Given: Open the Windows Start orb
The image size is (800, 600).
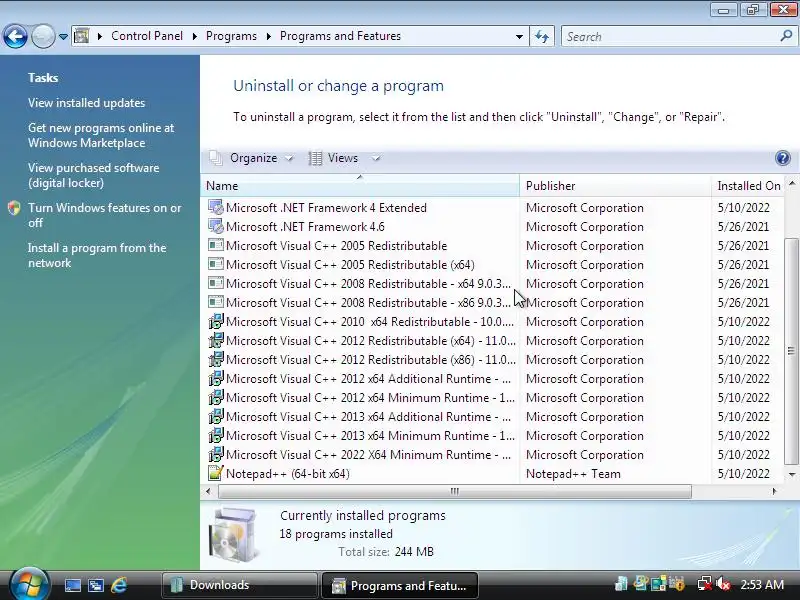Looking at the screenshot, I should [x=29, y=584].
